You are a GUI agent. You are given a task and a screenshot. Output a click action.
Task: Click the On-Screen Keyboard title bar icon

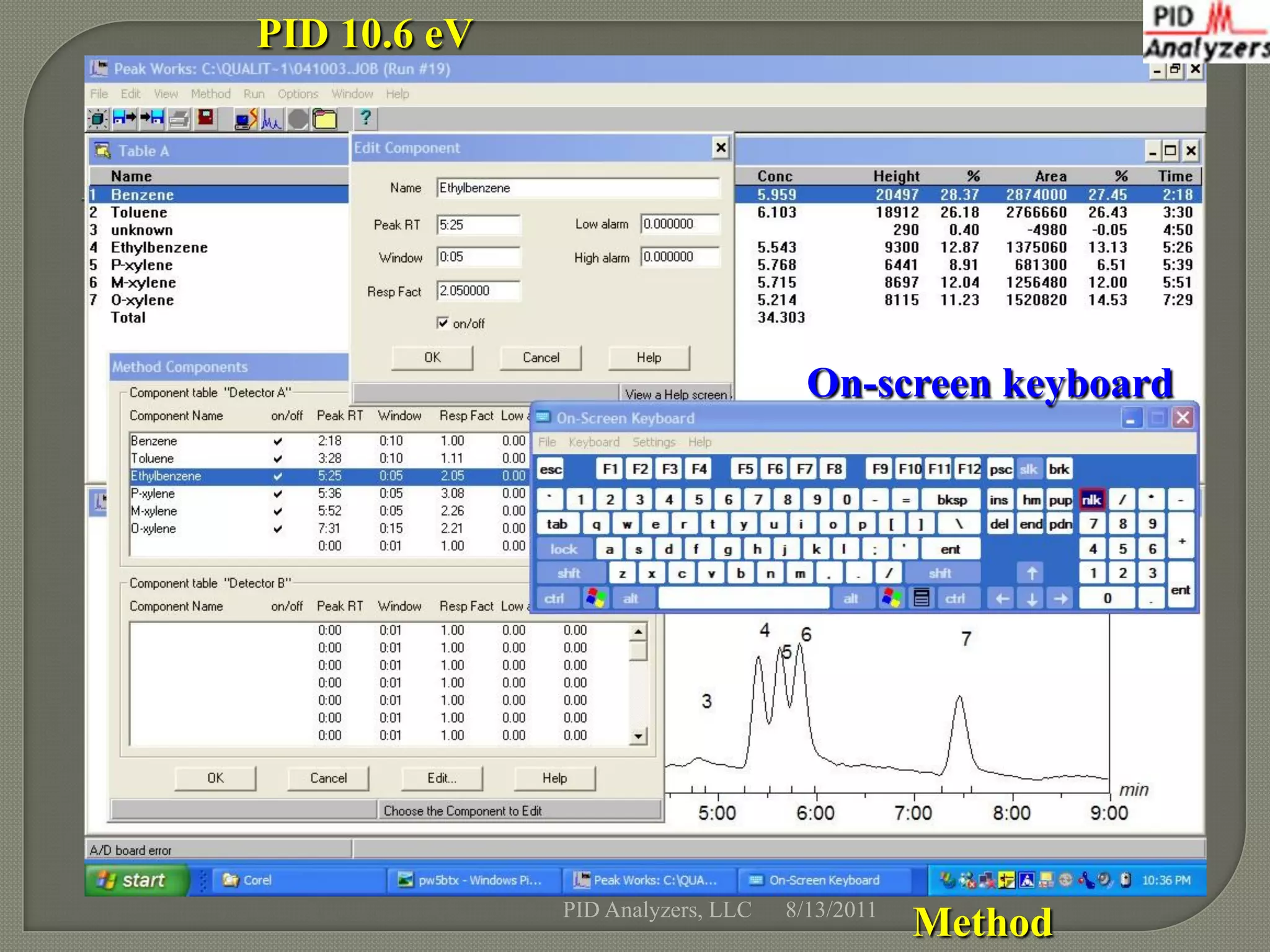point(543,418)
